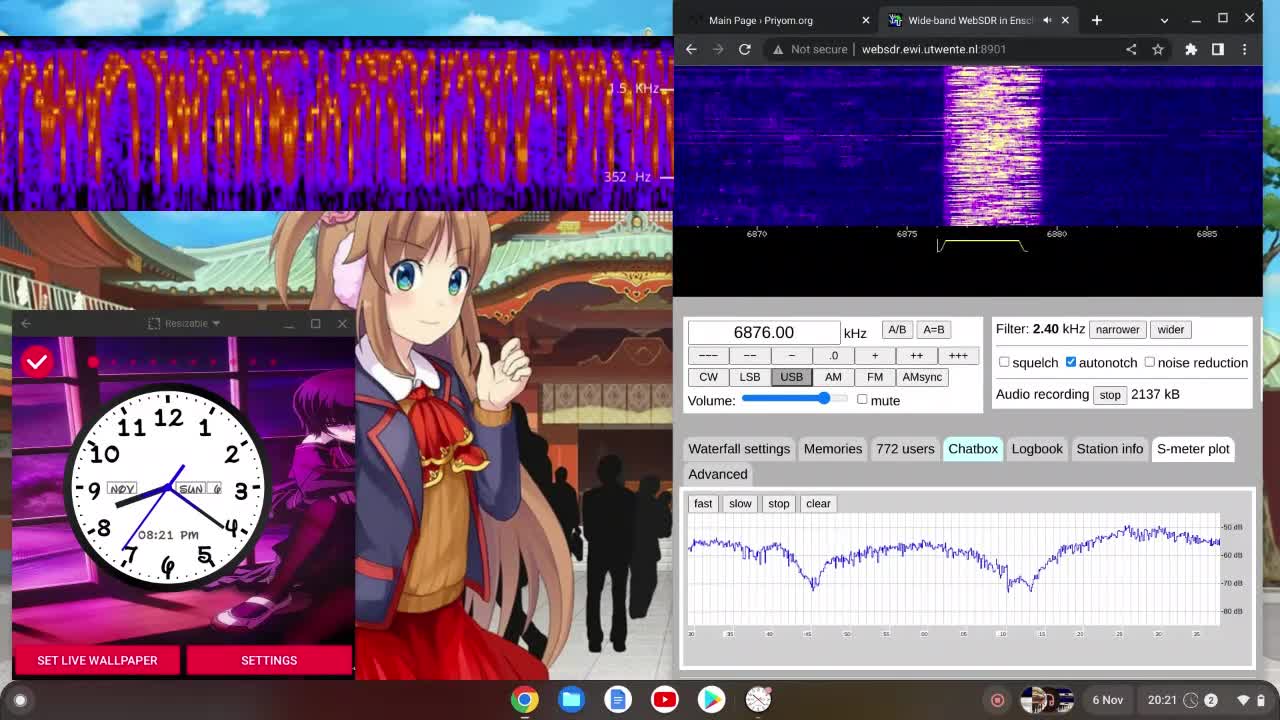Image resolution: width=1280 pixels, height=720 pixels.
Task: Open the tab search dropdown
Action: point(1164,20)
